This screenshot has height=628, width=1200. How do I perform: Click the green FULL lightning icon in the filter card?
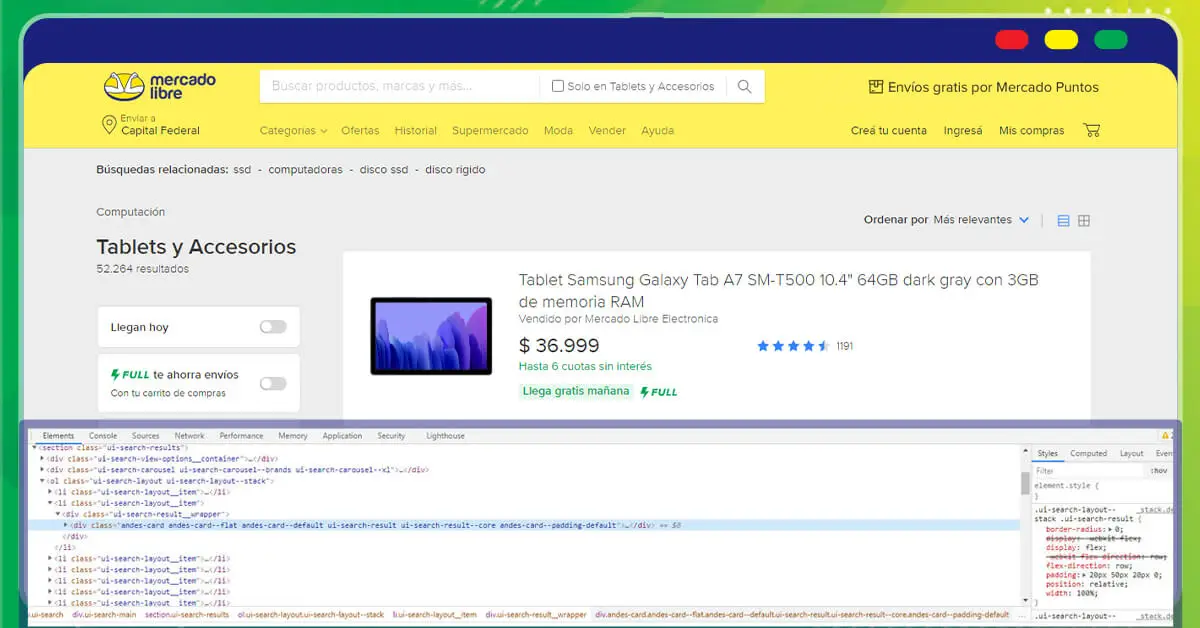(115, 375)
